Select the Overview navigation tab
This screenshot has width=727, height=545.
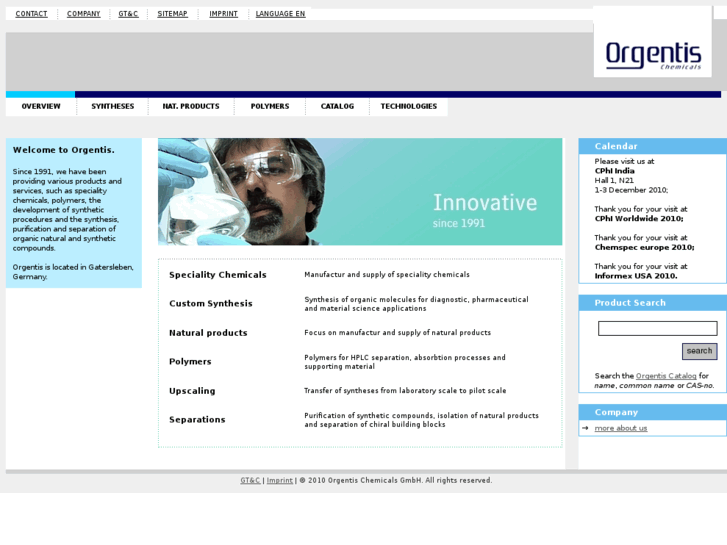(x=41, y=106)
